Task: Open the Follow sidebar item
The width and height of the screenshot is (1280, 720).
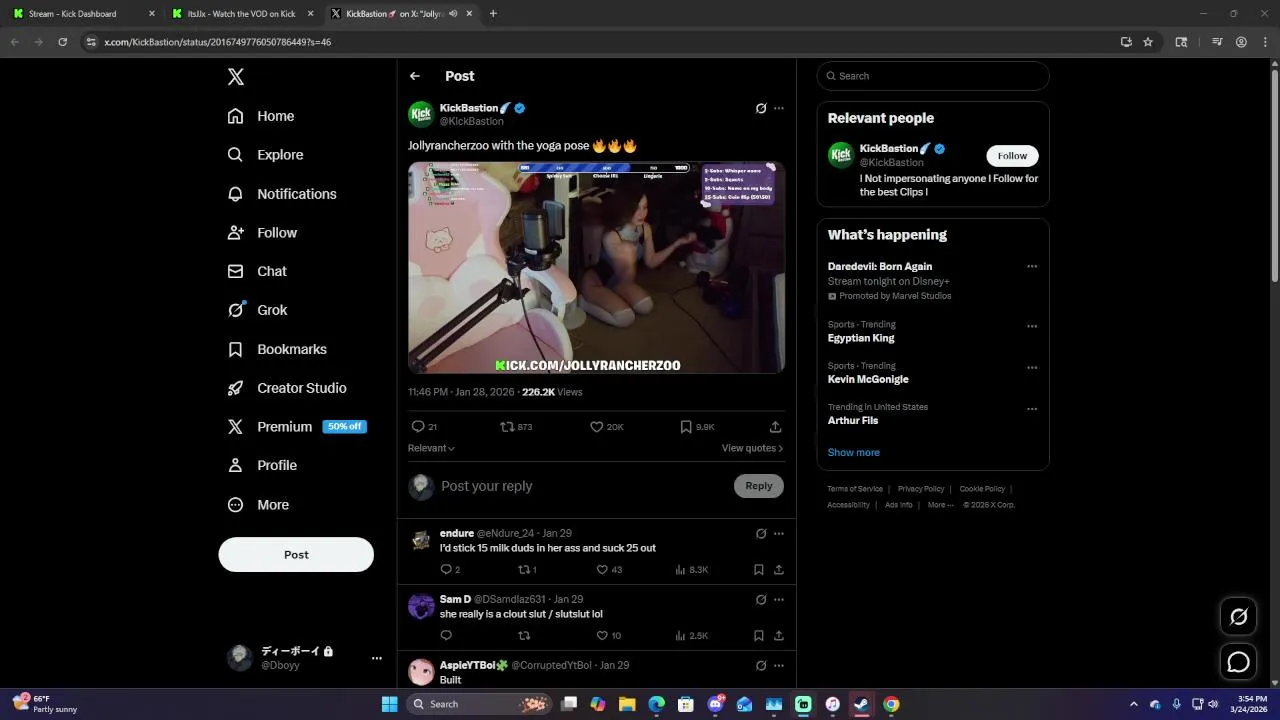Action: 262,233
